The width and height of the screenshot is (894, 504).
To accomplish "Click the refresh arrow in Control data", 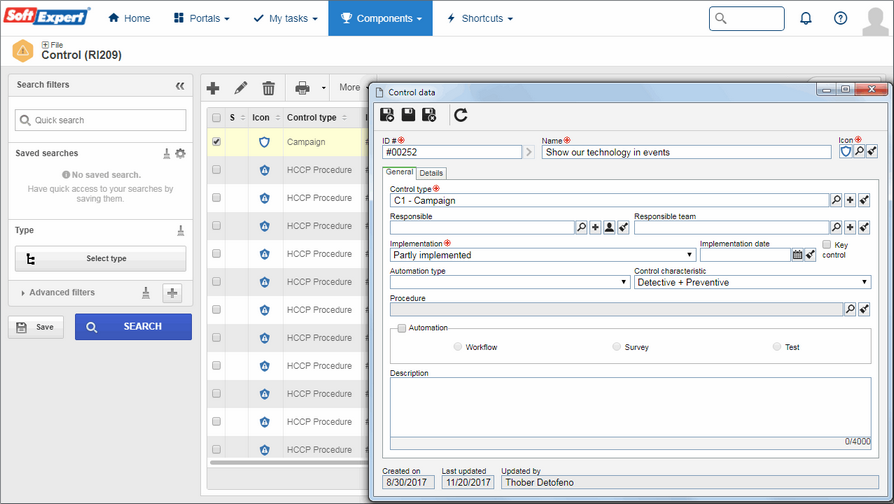I will pos(461,115).
